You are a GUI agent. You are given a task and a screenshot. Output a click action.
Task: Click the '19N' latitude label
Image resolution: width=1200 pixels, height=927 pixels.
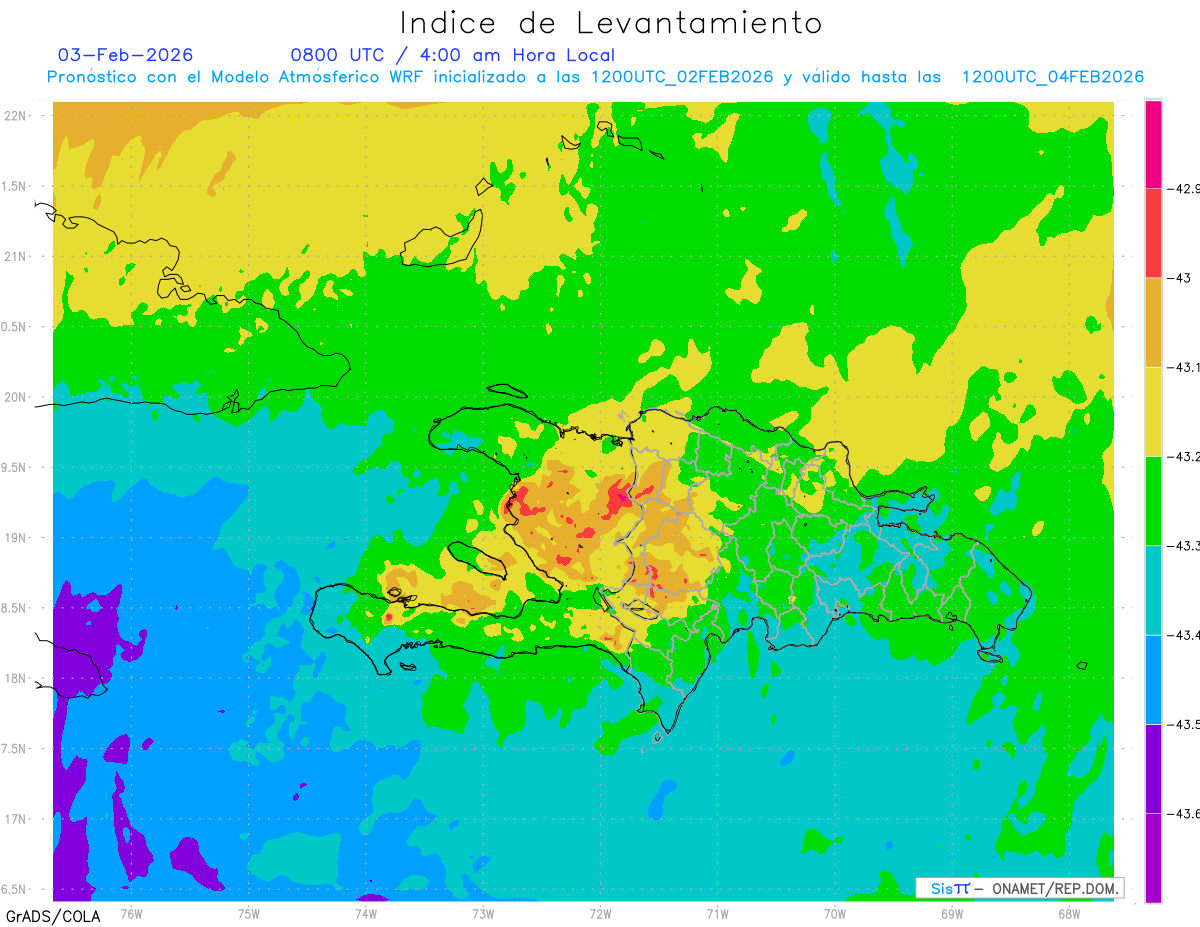tap(16, 537)
